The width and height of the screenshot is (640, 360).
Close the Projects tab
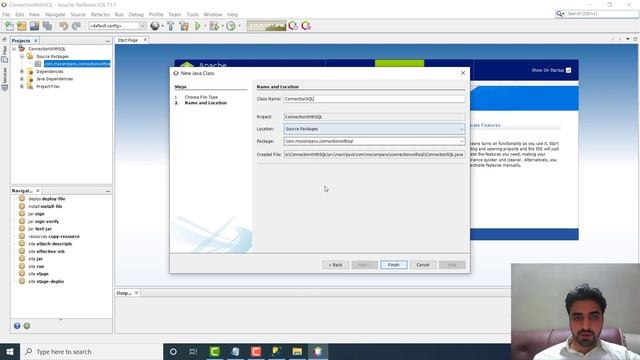pos(36,41)
